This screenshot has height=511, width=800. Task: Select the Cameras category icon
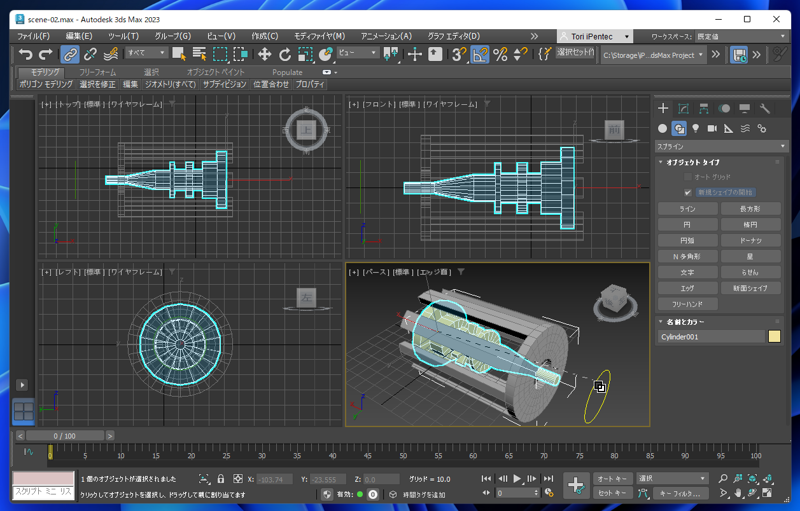click(x=712, y=129)
